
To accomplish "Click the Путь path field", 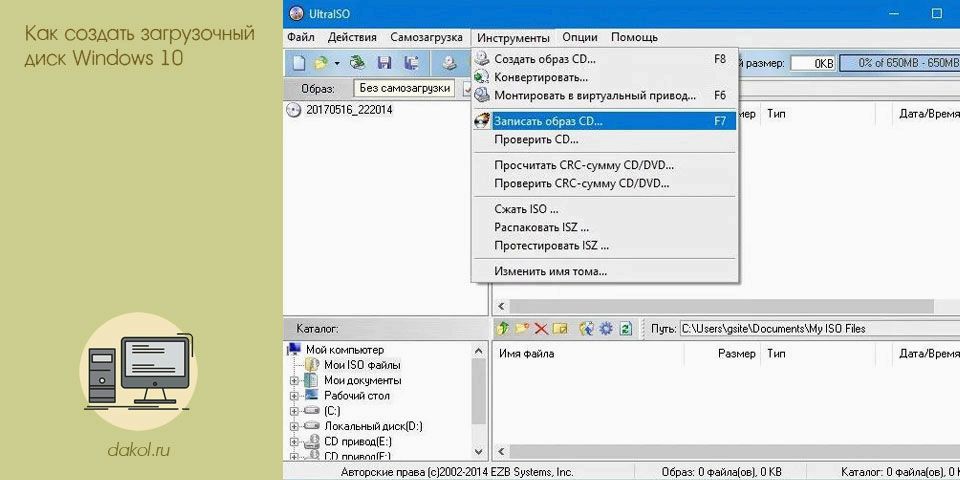I will point(819,329).
